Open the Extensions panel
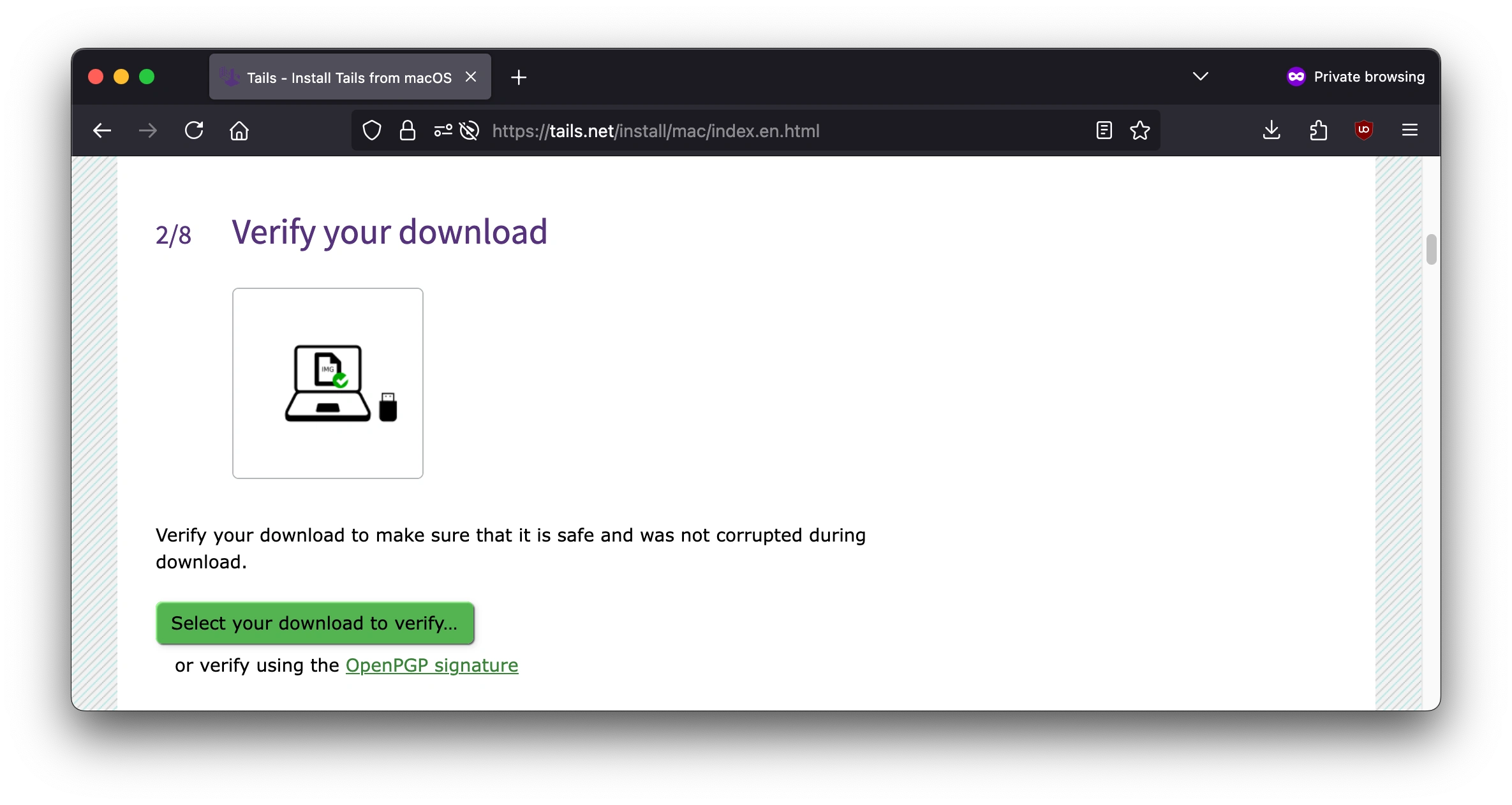This screenshot has width=1512, height=805. pyautogui.click(x=1318, y=130)
